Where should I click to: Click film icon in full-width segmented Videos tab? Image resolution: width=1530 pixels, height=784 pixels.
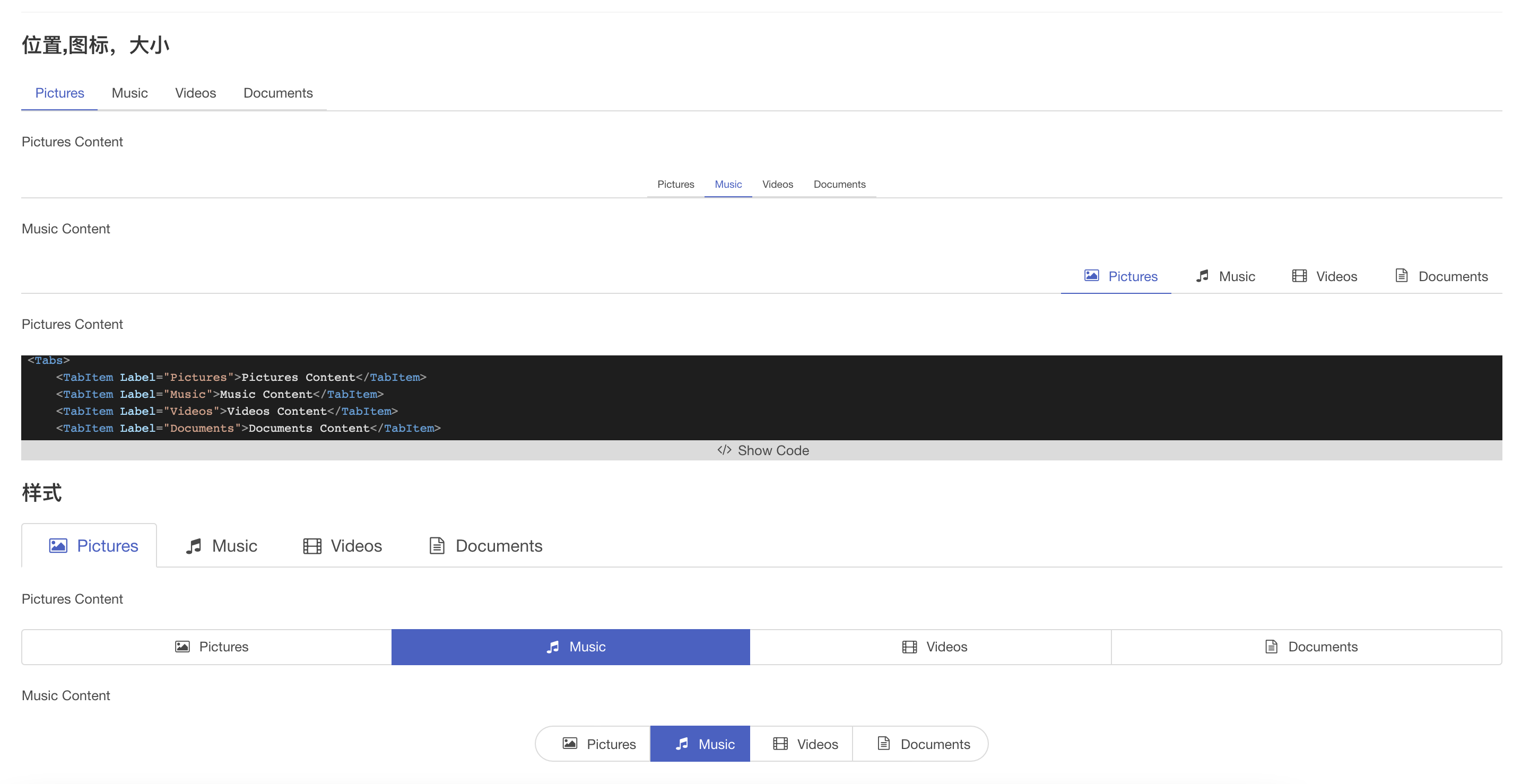coord(909,646)
